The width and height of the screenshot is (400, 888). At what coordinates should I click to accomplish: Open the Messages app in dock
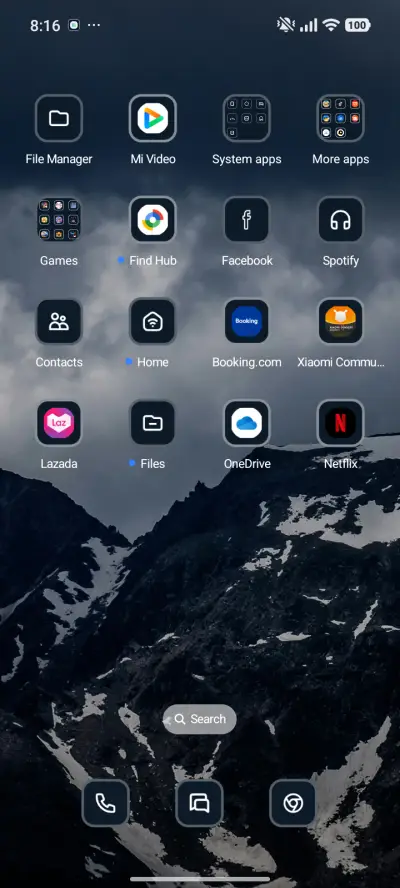click(x=199, y=803)
